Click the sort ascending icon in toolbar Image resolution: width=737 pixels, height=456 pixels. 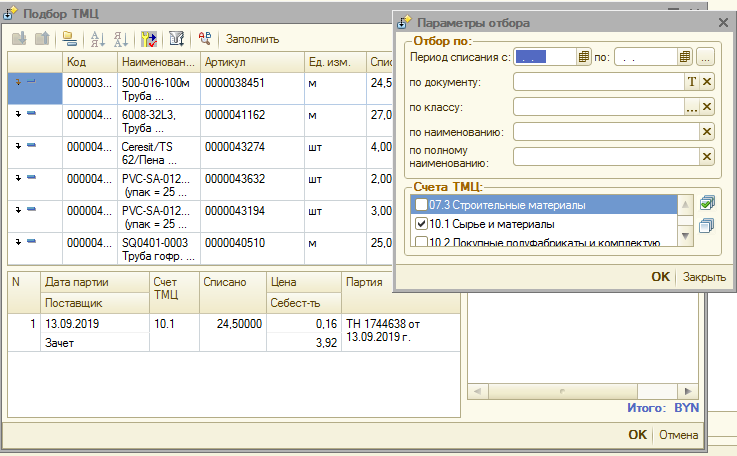[x=98, y=39]
